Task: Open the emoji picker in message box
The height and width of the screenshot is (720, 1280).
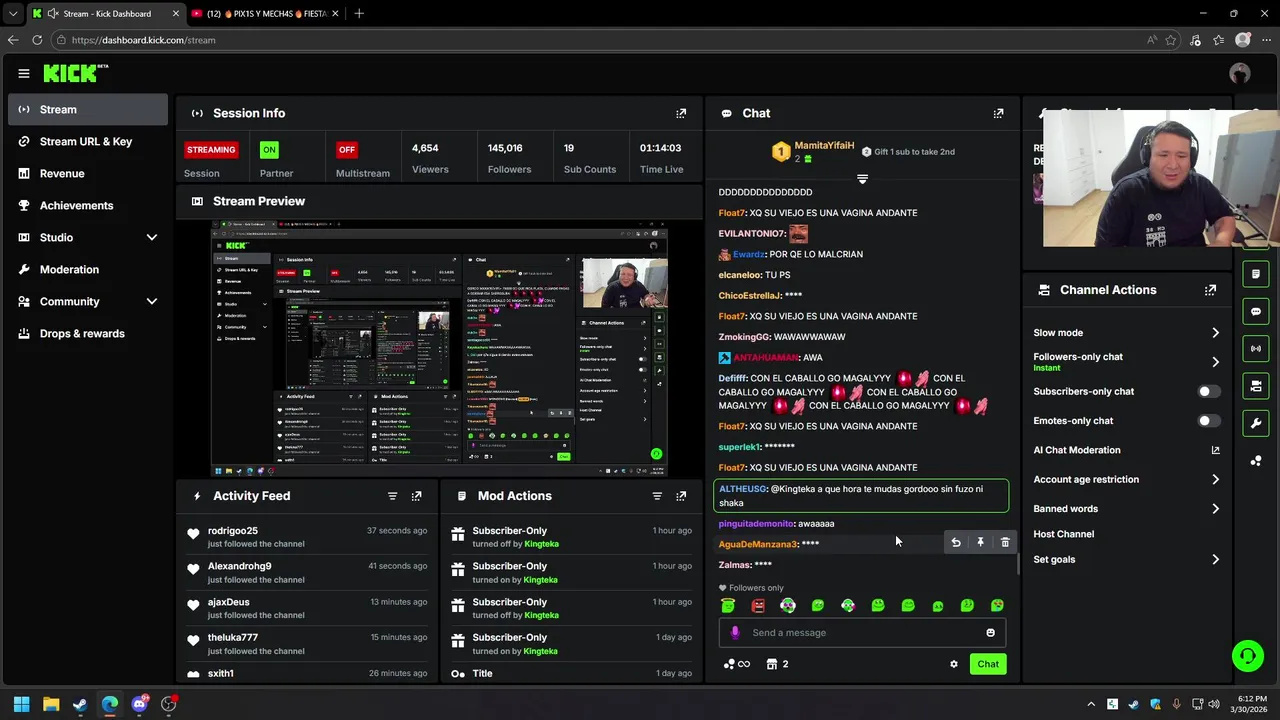Action: point(990,632)
